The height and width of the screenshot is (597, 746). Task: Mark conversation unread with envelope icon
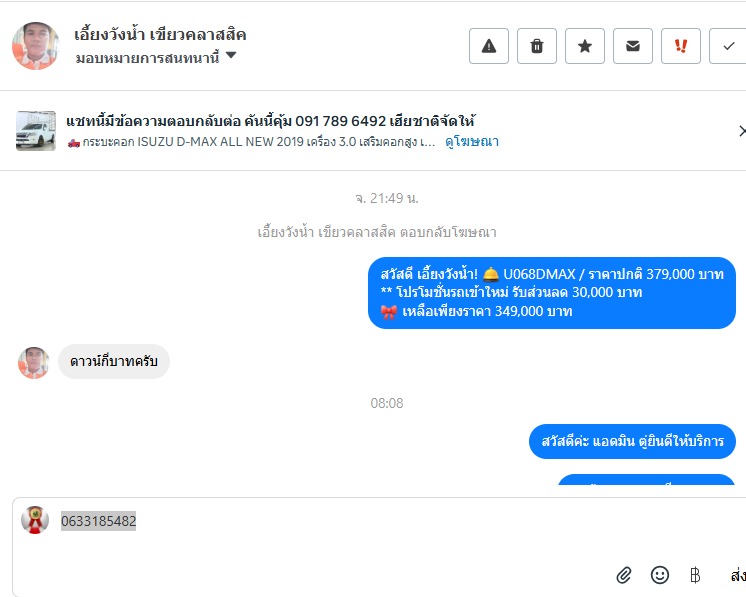click(x=633, y=46)
